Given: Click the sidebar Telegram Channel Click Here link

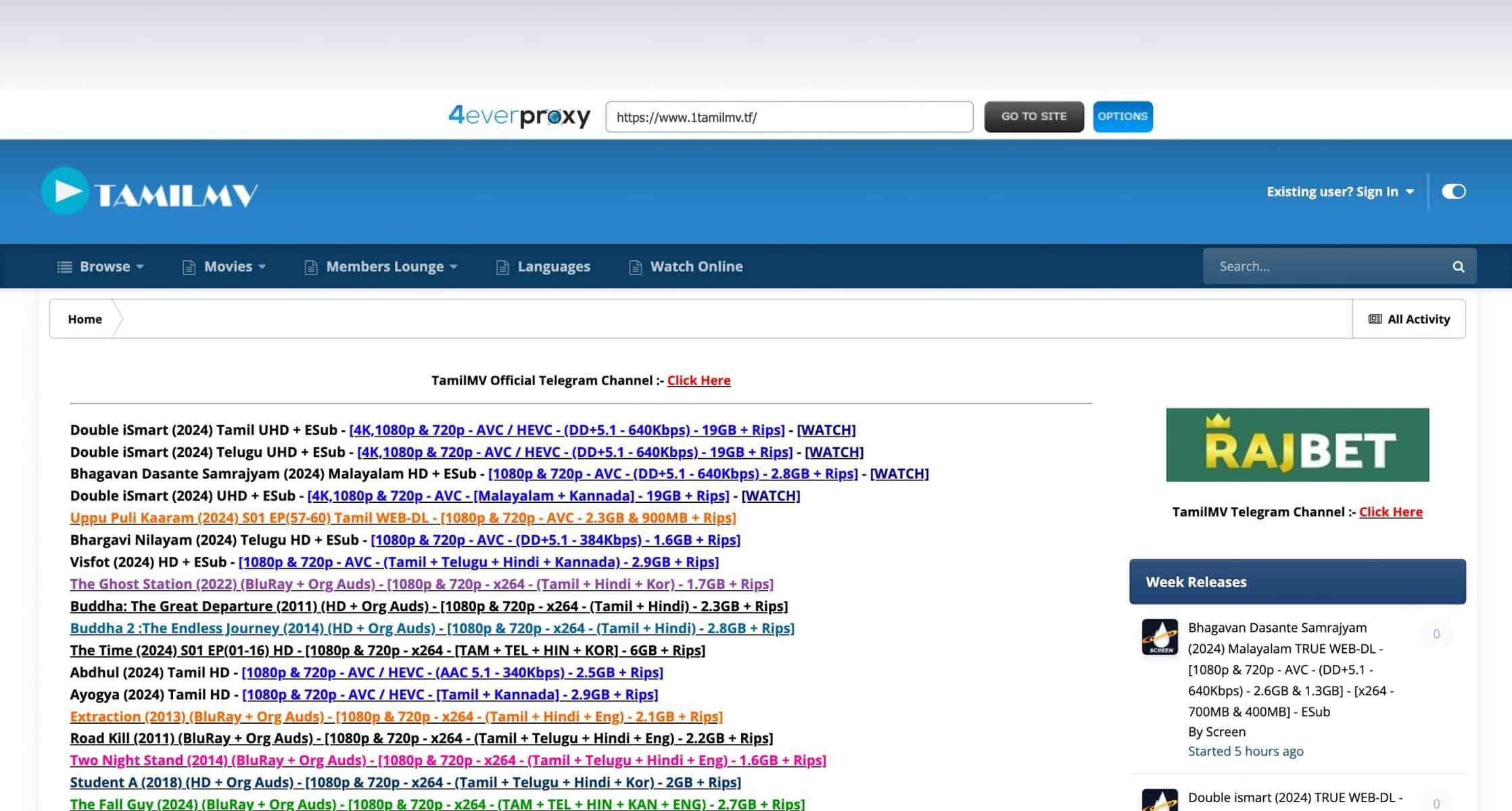Looking at the screenshot, I should point(1390,512).
